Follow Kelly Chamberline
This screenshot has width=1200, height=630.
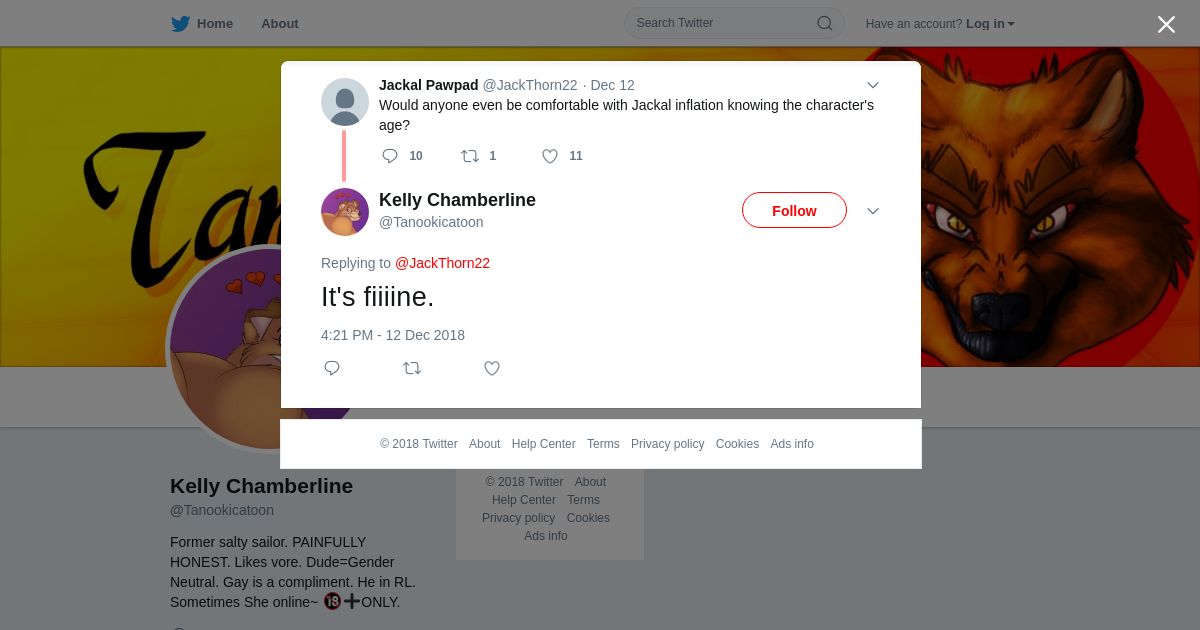click(x=794, y=211)
